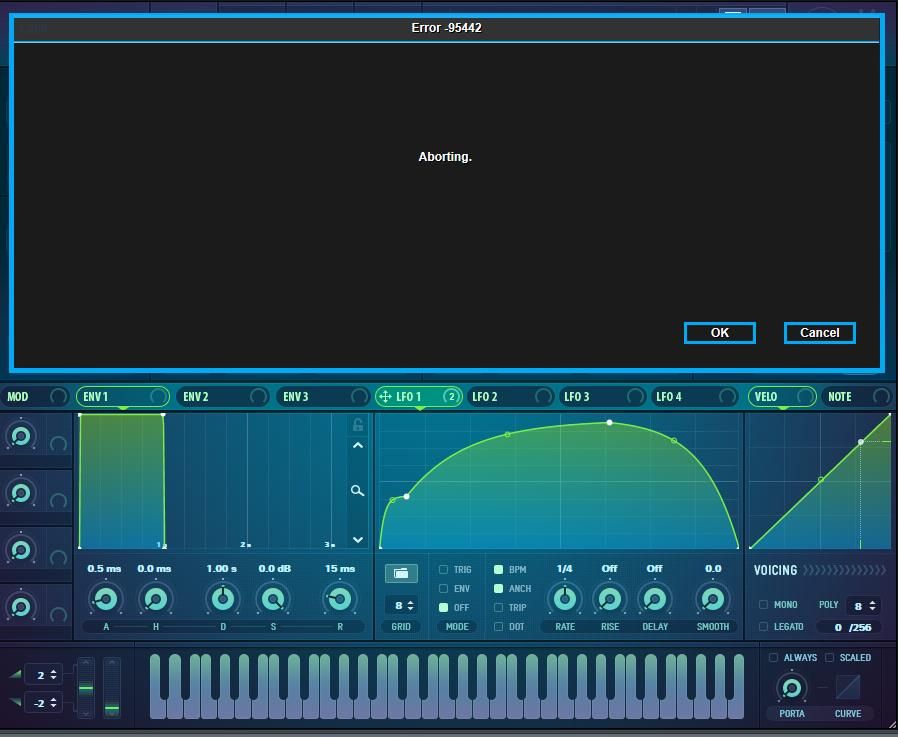Click Cancel in the error dialog
The image size is (898, 737).
pos(820,333)
